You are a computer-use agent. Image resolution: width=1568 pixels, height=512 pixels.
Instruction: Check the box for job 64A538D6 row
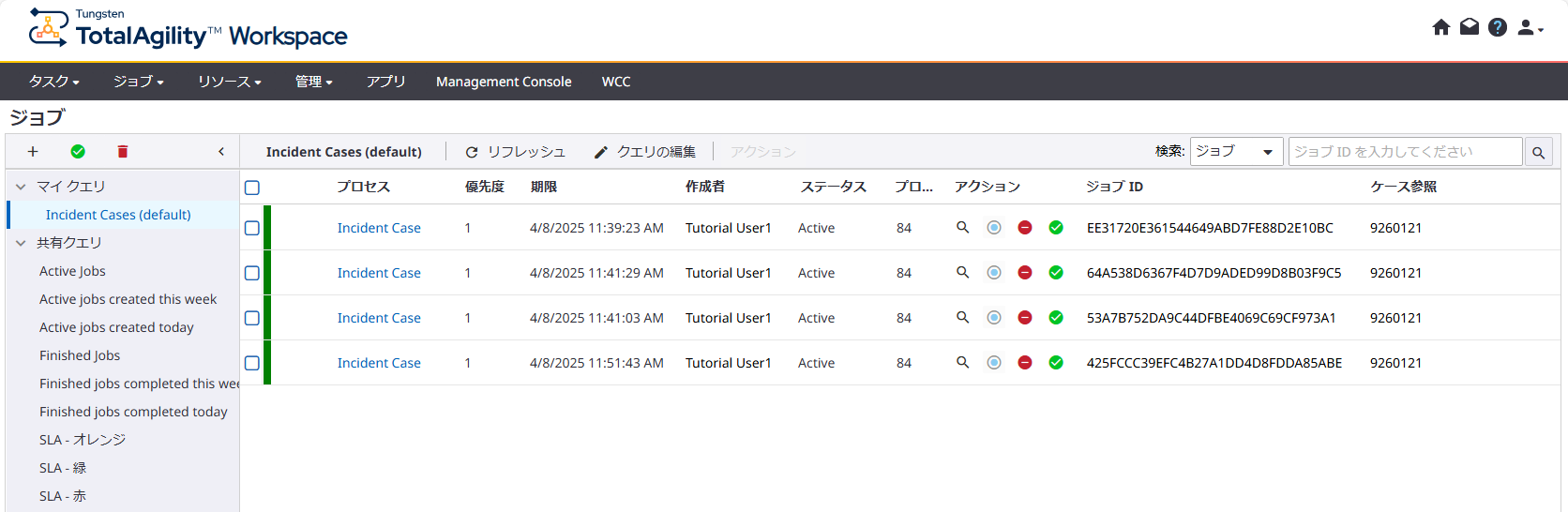tap(251, 273)
